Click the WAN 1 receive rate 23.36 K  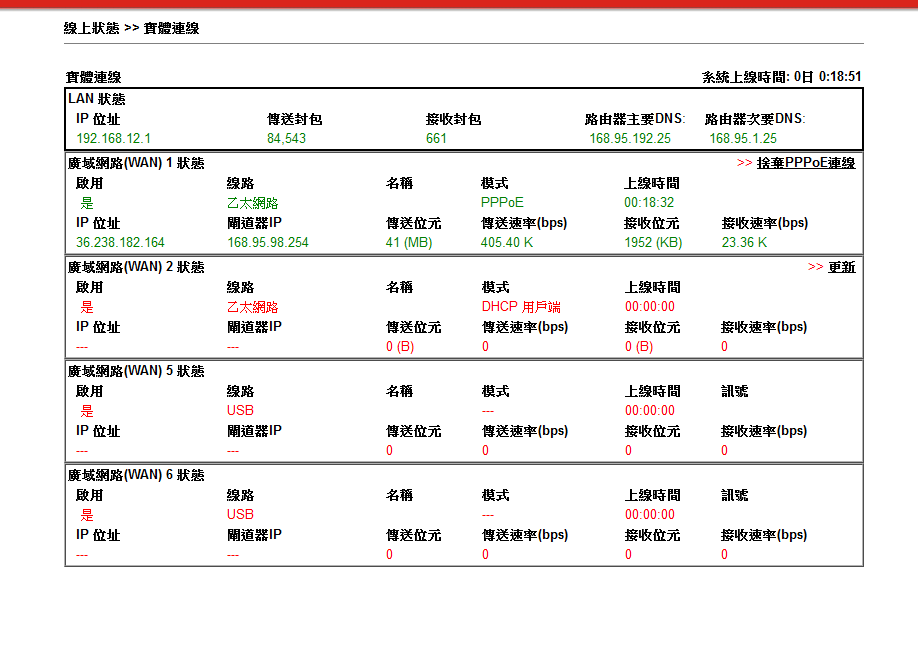click(x=744, y=243)
